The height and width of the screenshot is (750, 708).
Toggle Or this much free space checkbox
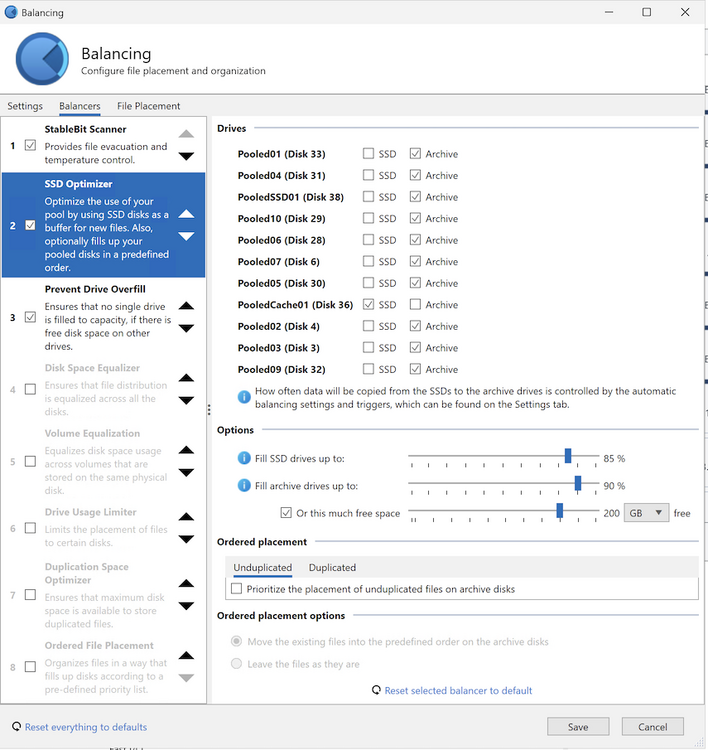click(286, 513)
